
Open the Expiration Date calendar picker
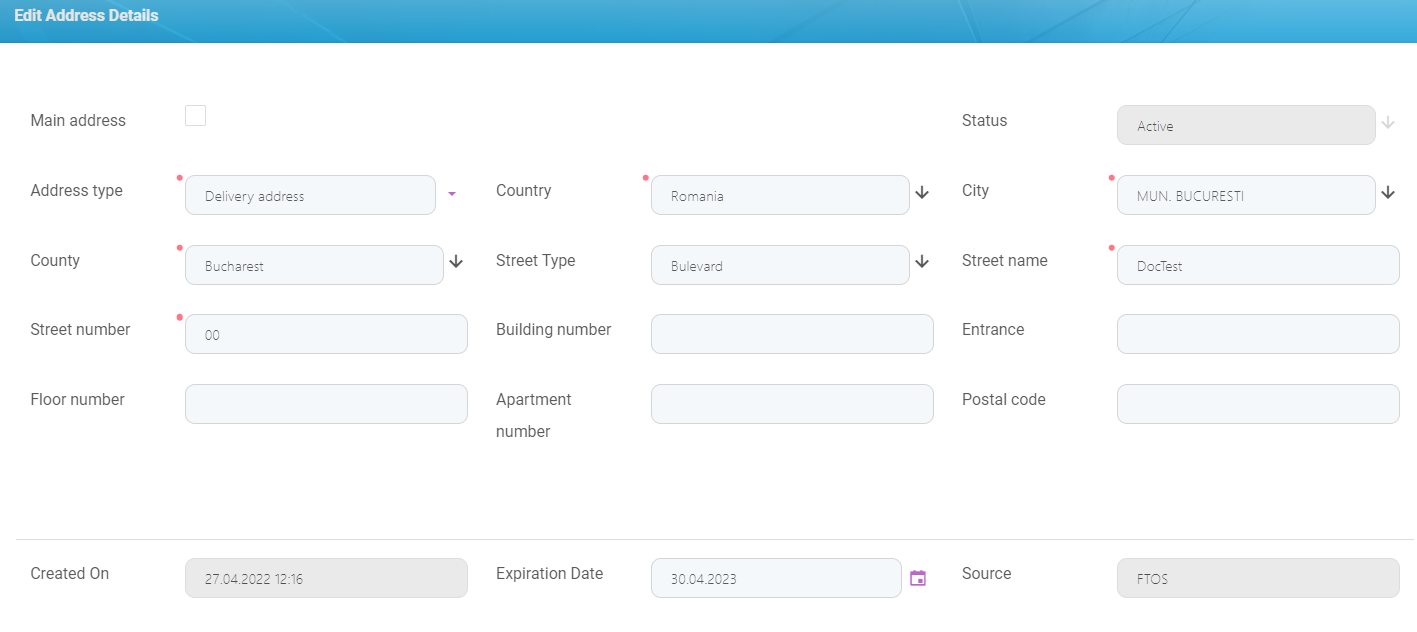(x=917, y=578)
